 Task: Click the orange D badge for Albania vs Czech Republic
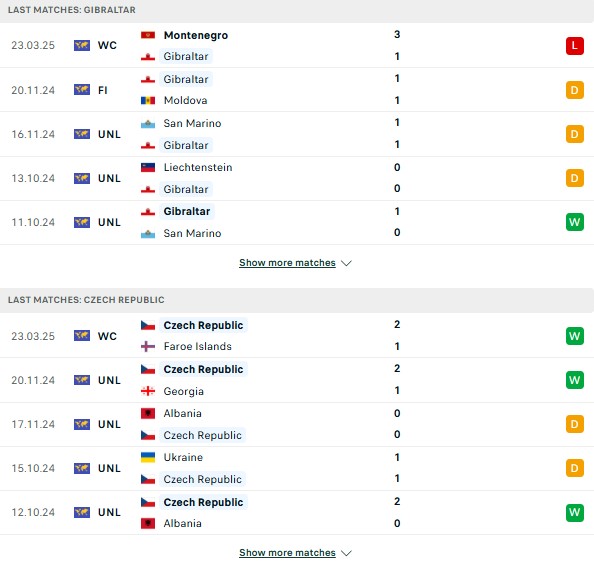coord(574,424)
